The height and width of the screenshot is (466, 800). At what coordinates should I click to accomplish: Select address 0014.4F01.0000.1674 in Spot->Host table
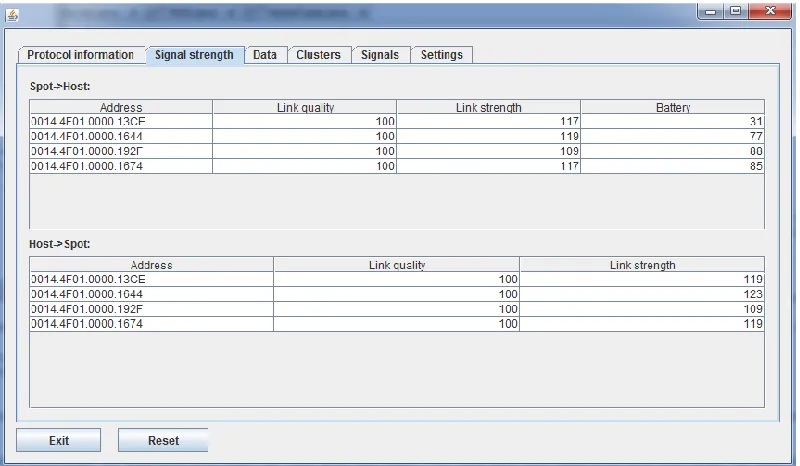(x=121, y=166)
